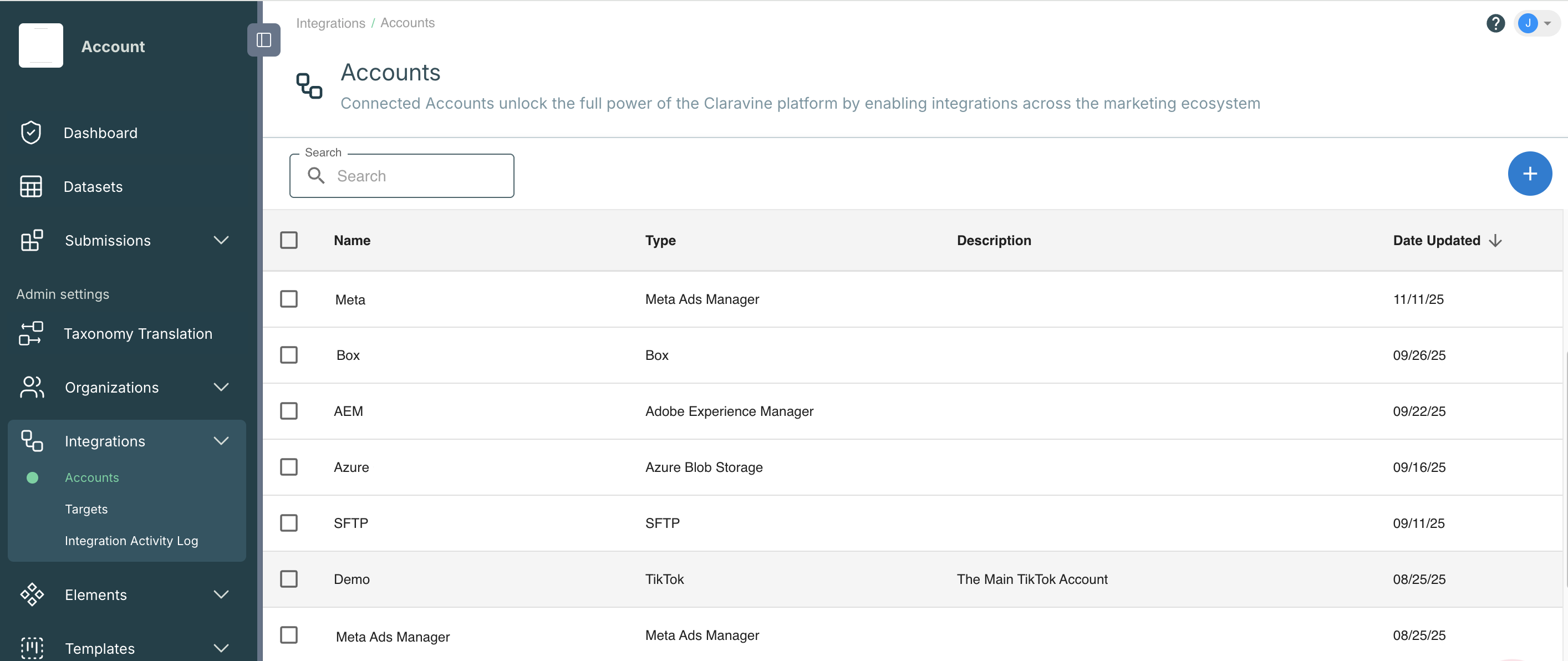
Task: Expand the Elements chevron
Action: 222,594
